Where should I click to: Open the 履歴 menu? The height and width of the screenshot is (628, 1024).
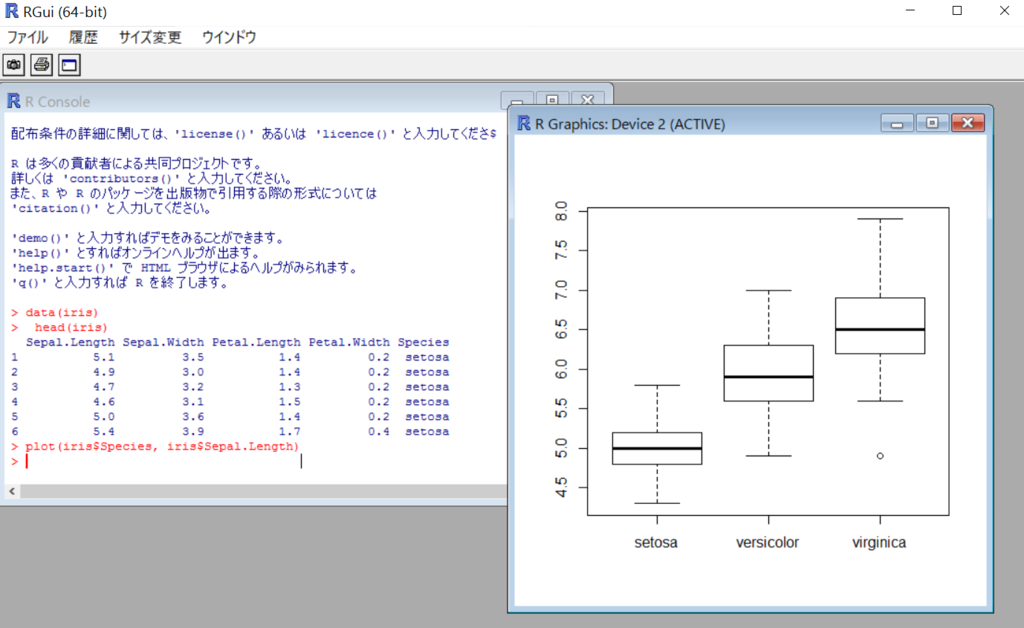click(x=84, y=37)
